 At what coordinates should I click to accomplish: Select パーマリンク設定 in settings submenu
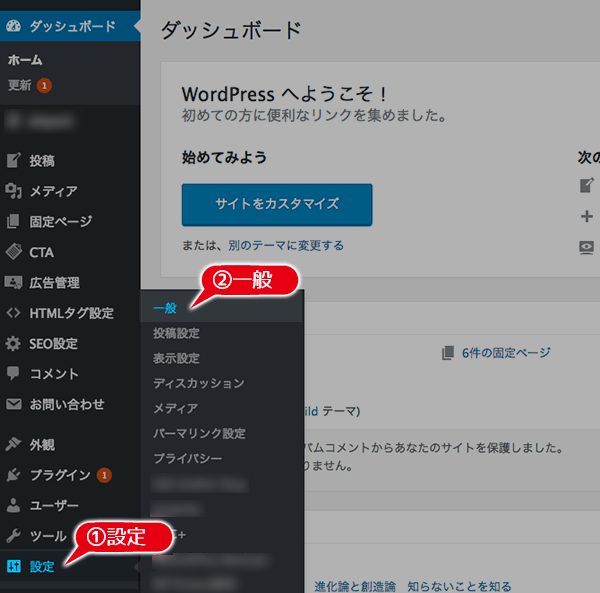pyautogui.click(x=199, y=433)
